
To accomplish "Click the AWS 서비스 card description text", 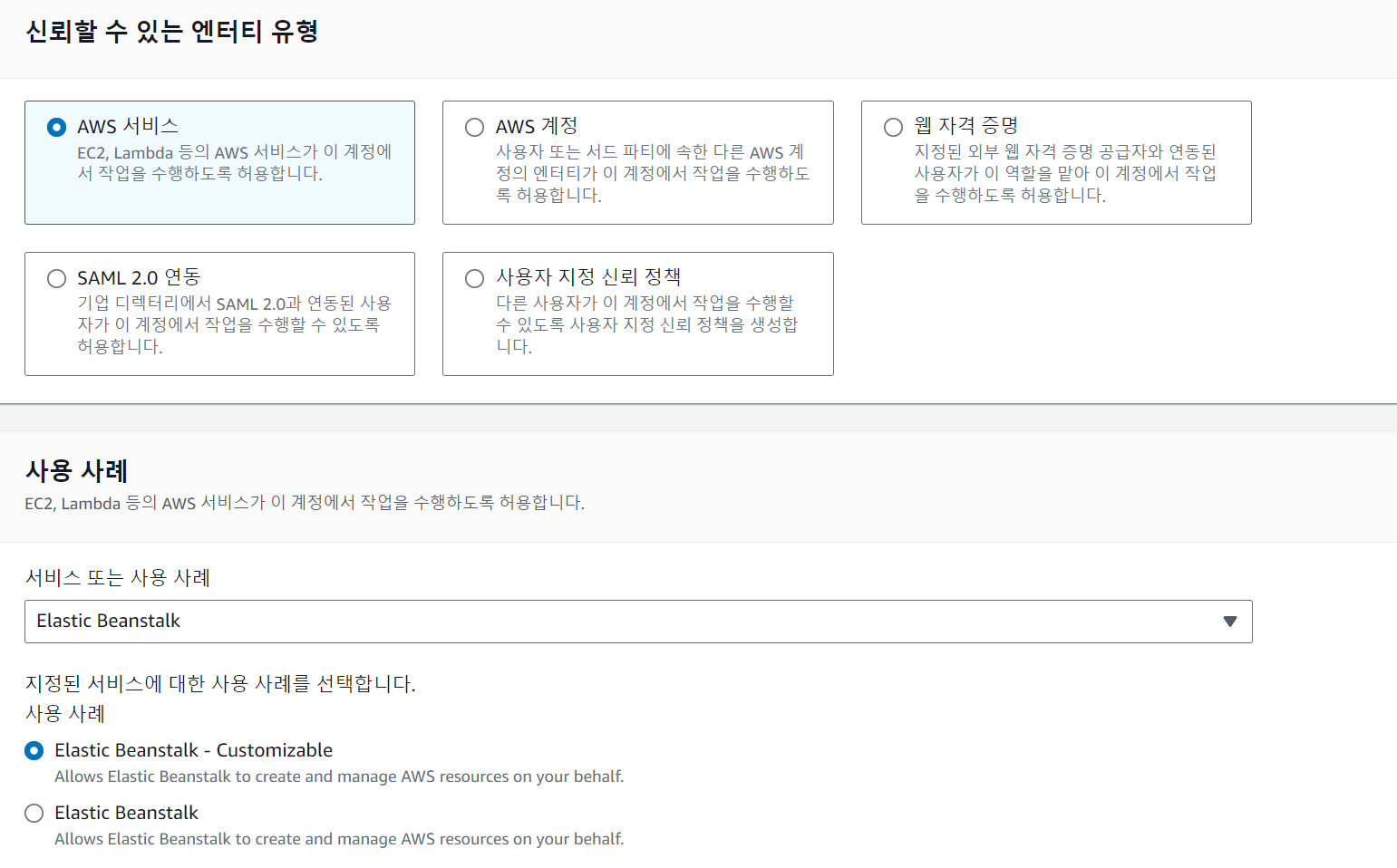I will tap(235, 163).
